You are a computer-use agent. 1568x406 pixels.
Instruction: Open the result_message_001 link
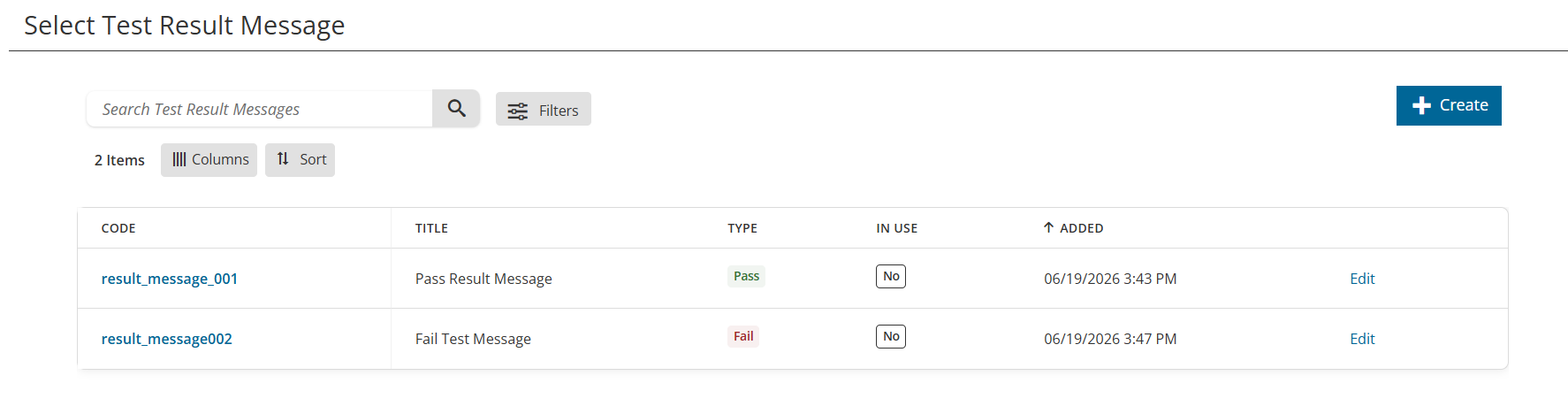coord(170,279)
